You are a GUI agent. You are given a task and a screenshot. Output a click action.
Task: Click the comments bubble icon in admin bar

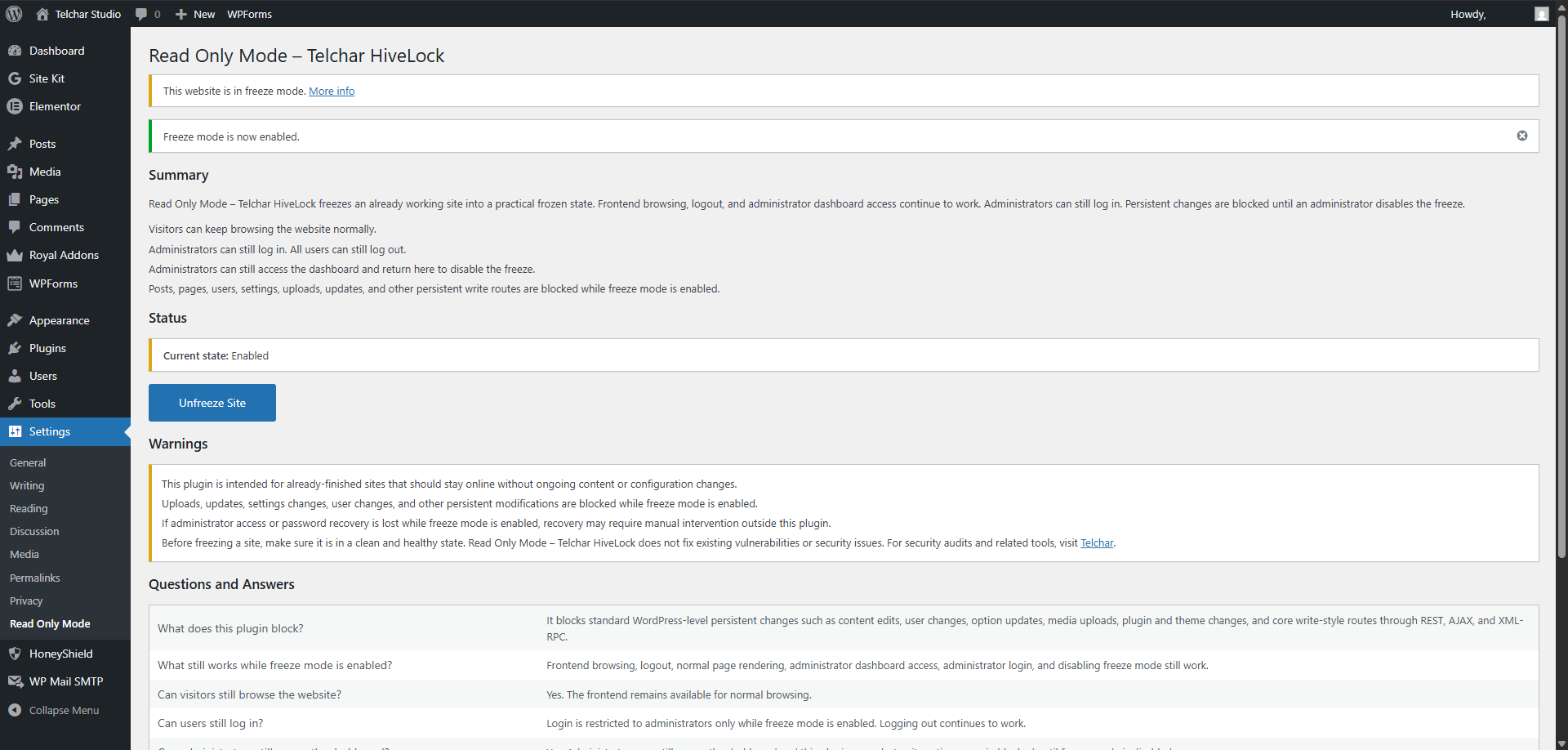141,14
